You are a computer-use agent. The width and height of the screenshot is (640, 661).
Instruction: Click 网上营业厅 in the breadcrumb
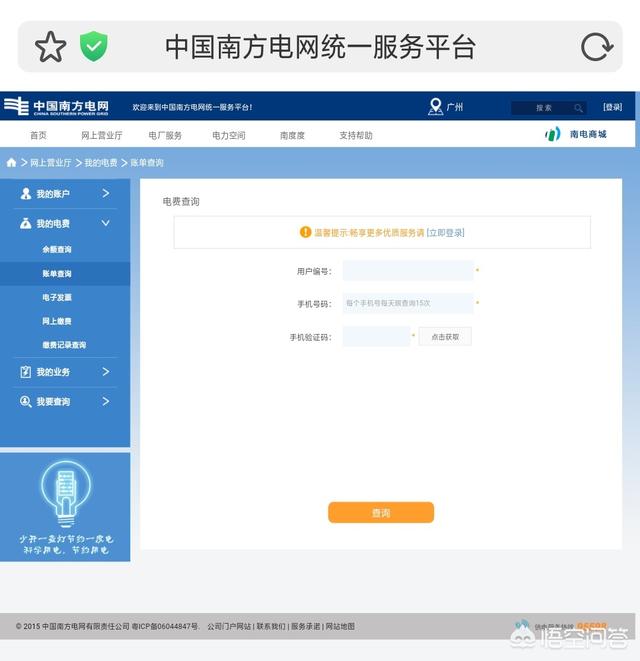(51, 163)
